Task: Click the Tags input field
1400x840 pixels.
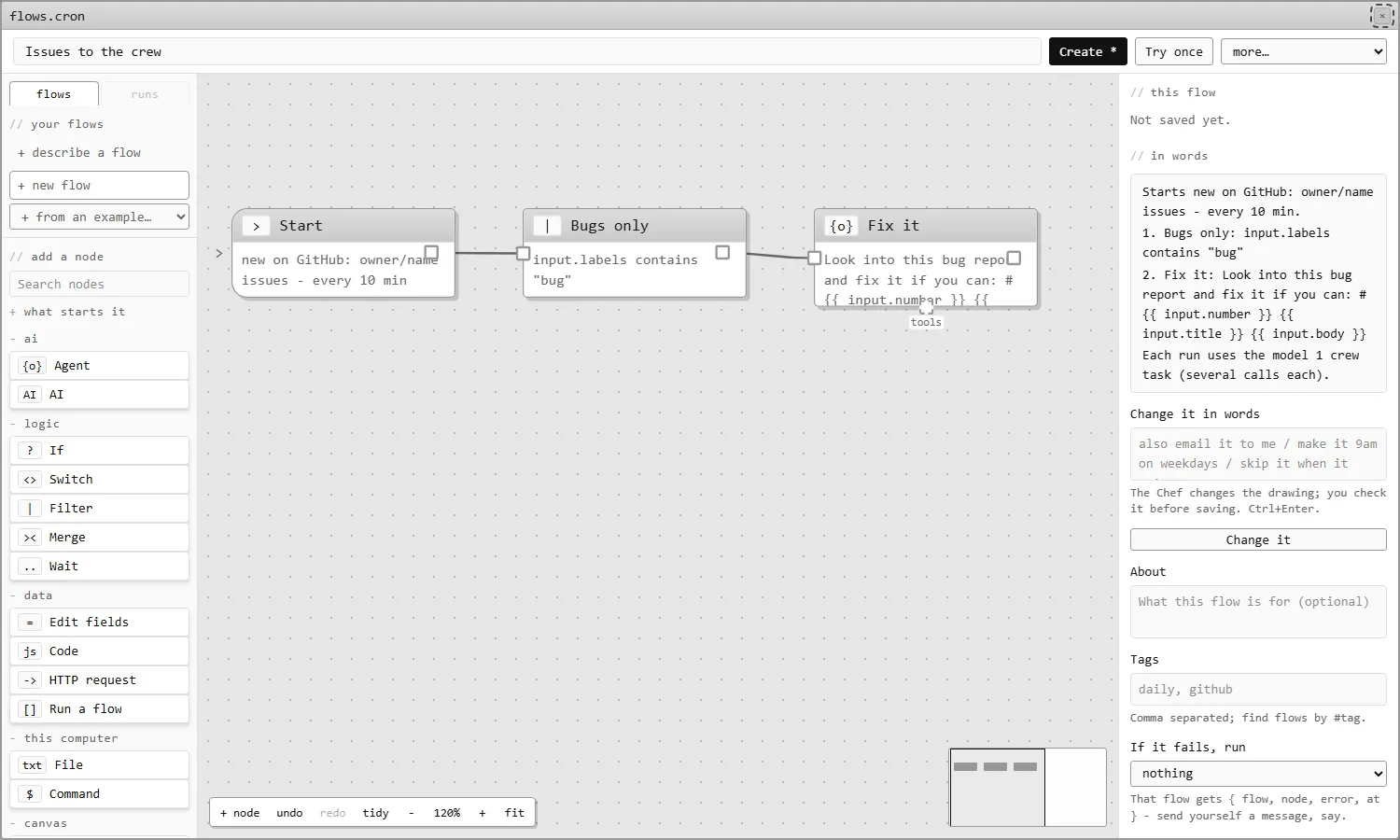Action: coord(1258,690)
